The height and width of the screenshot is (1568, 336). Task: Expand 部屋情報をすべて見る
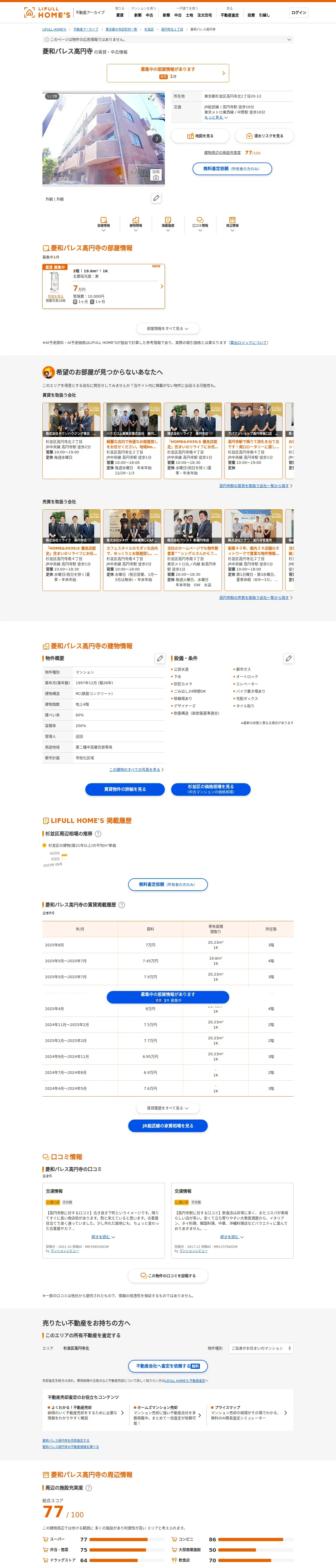(x=168, y=329)
